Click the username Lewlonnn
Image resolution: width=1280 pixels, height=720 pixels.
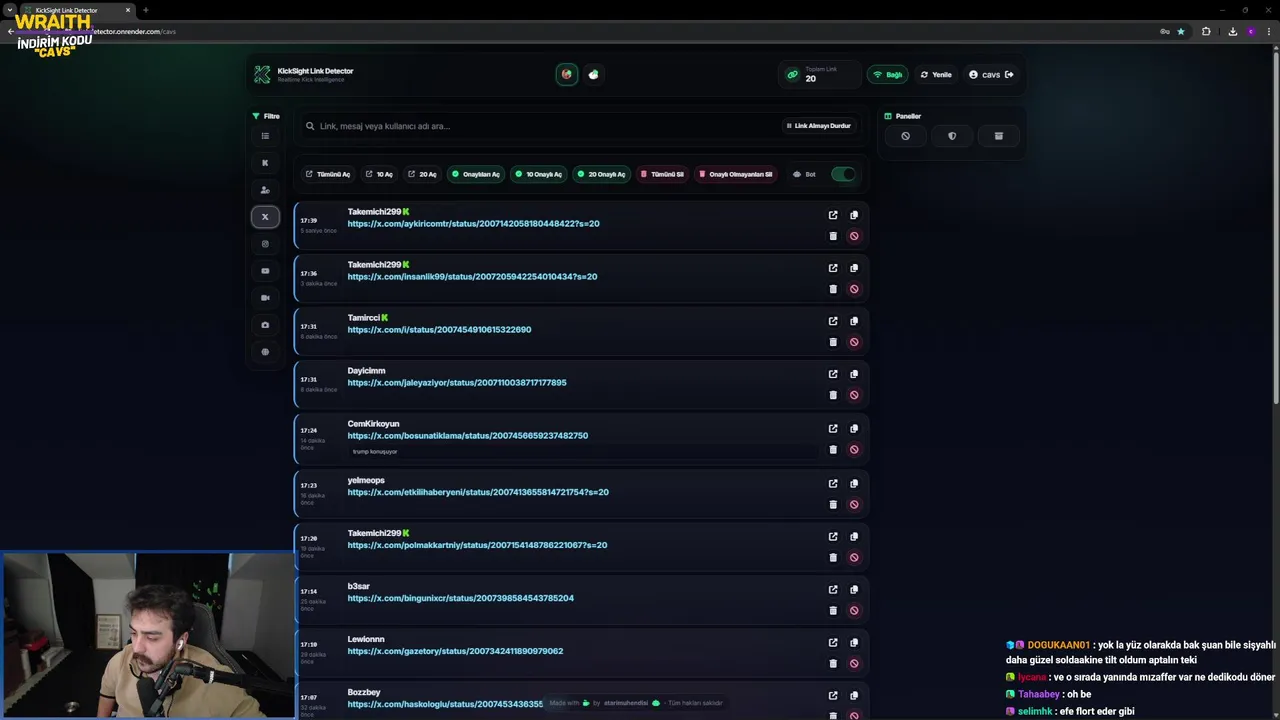366,639
